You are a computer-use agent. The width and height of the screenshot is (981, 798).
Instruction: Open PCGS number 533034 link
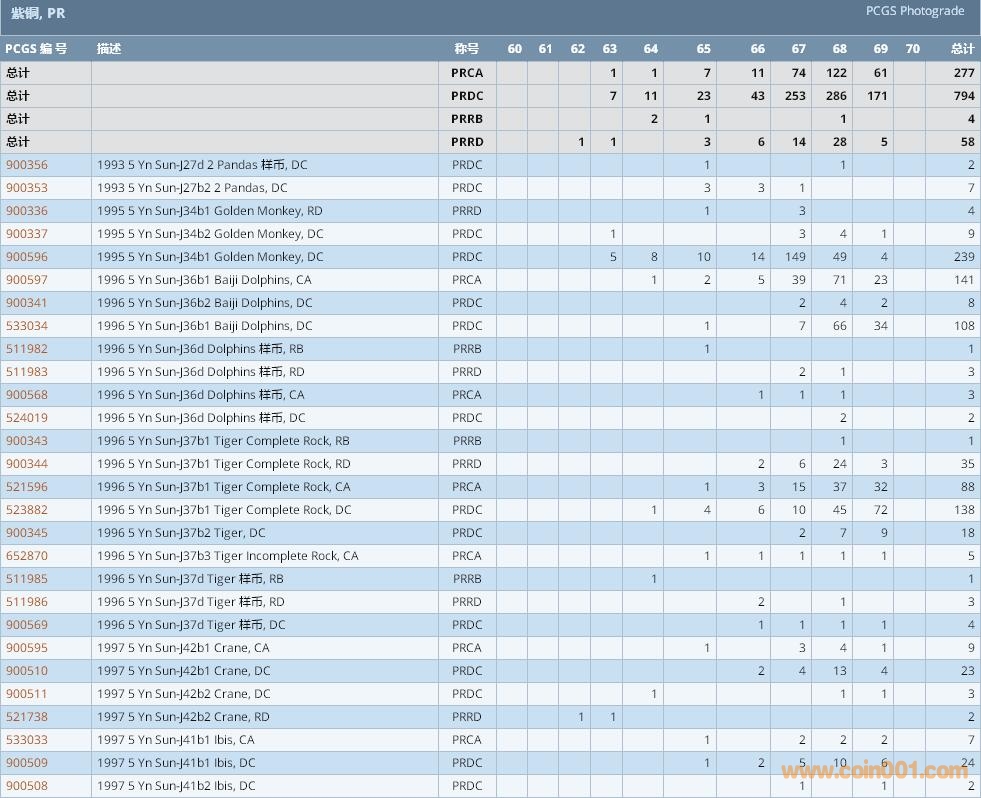27,326
